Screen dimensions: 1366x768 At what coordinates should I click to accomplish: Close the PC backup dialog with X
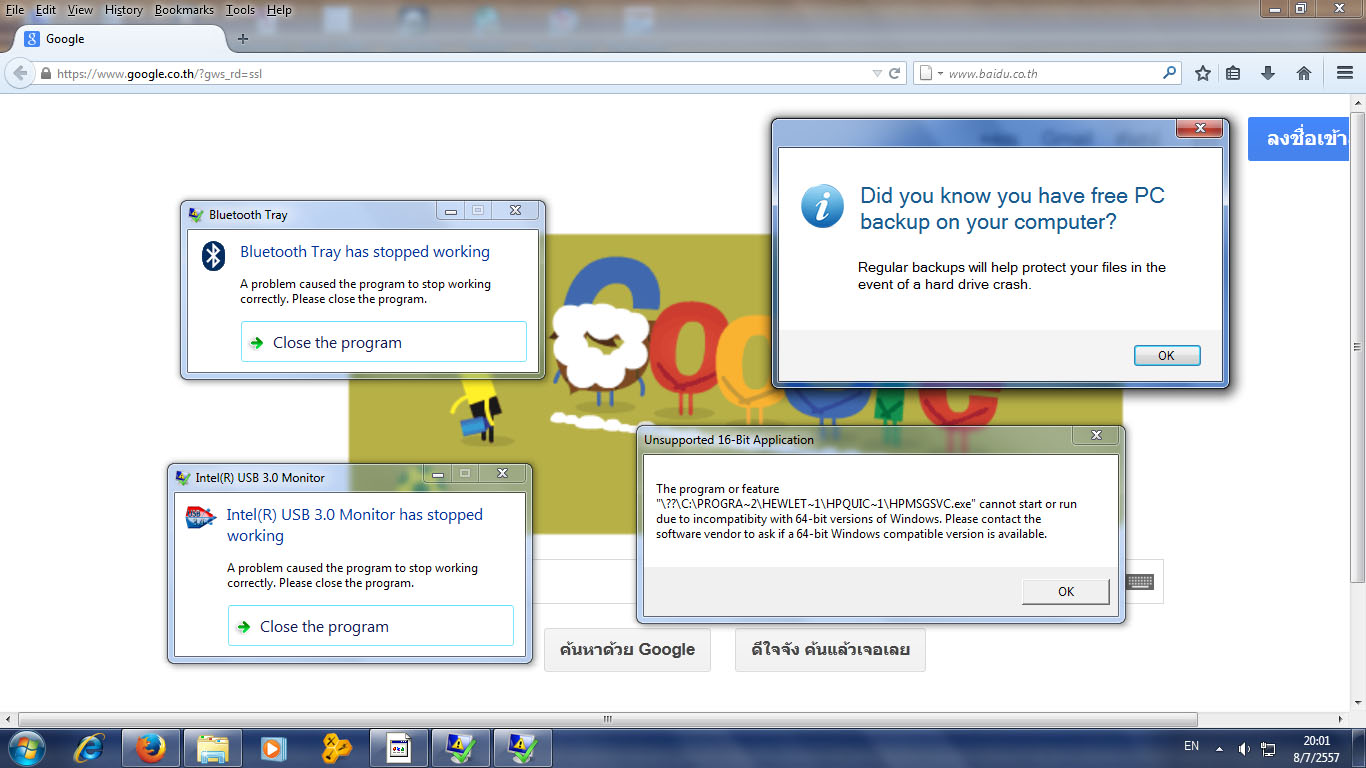(x=1199, y=128)
